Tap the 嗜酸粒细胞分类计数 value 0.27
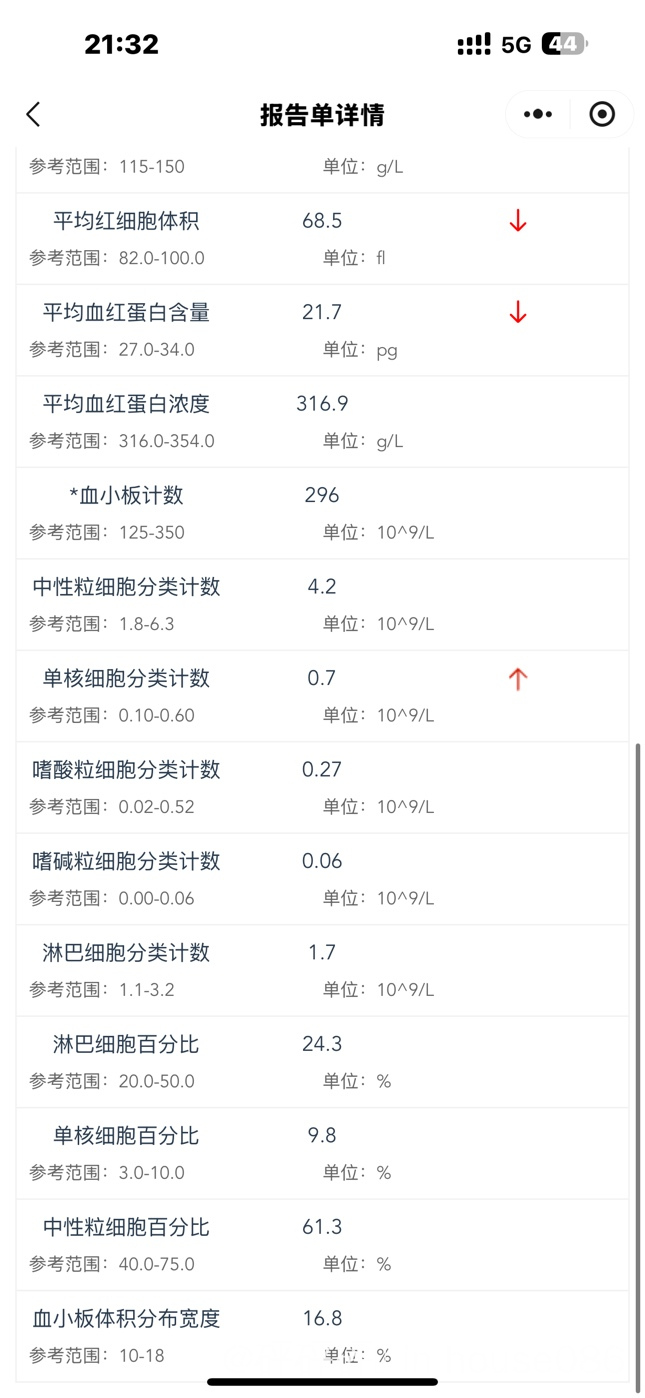Screen dimensions: 645x1398 click(322, 769)
